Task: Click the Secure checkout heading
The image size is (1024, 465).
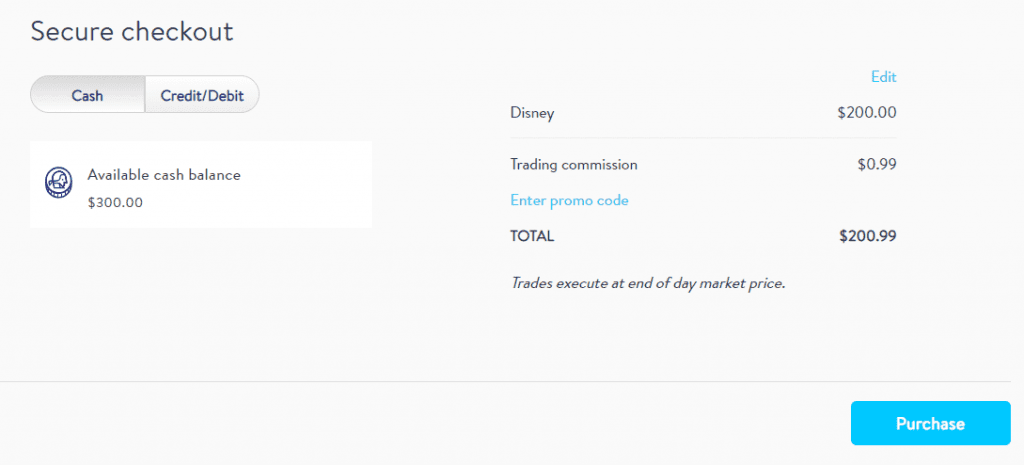Action: (x=132, y=31)
